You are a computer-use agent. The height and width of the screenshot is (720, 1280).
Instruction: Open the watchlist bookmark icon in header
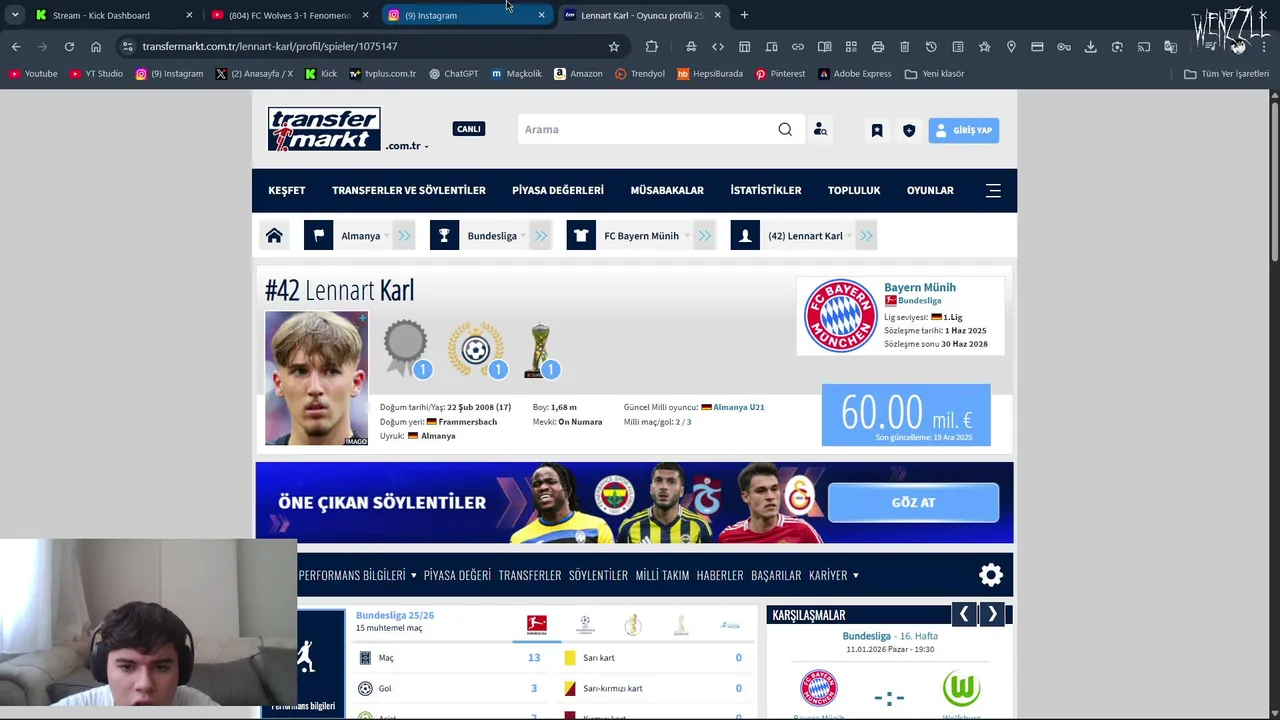point(877,130)
